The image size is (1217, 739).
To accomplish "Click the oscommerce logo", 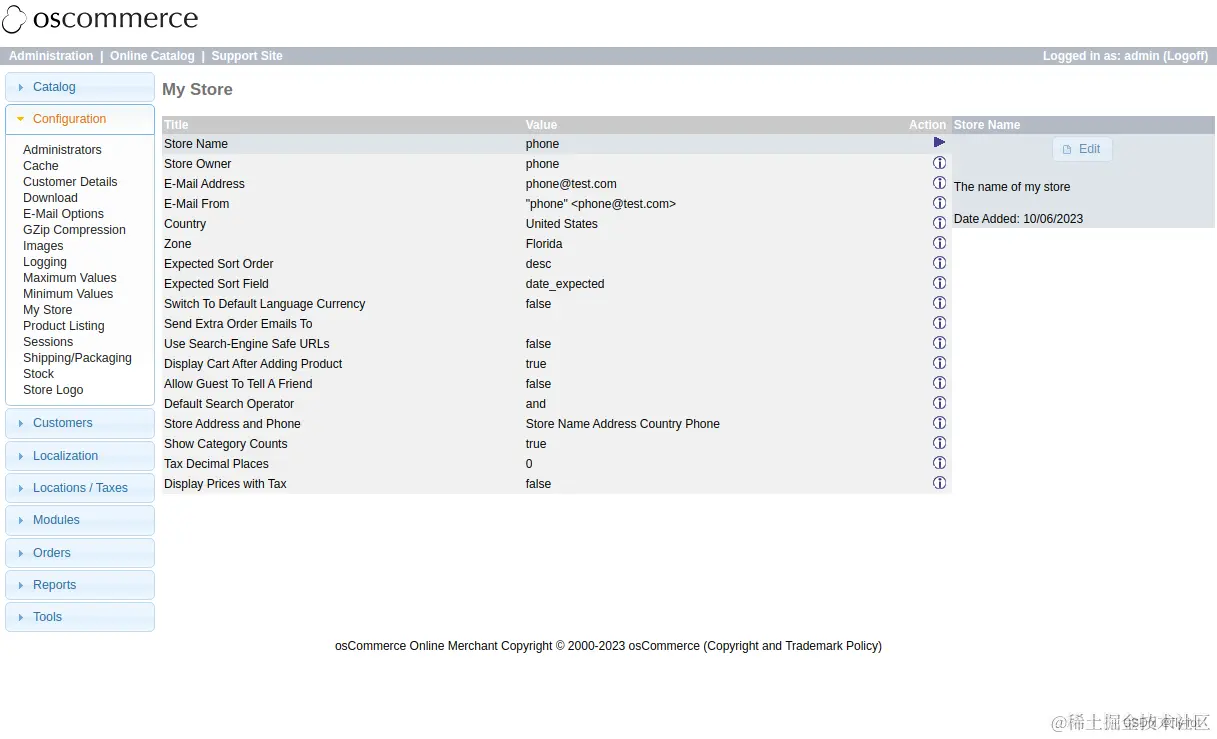I will click(100, 19).
